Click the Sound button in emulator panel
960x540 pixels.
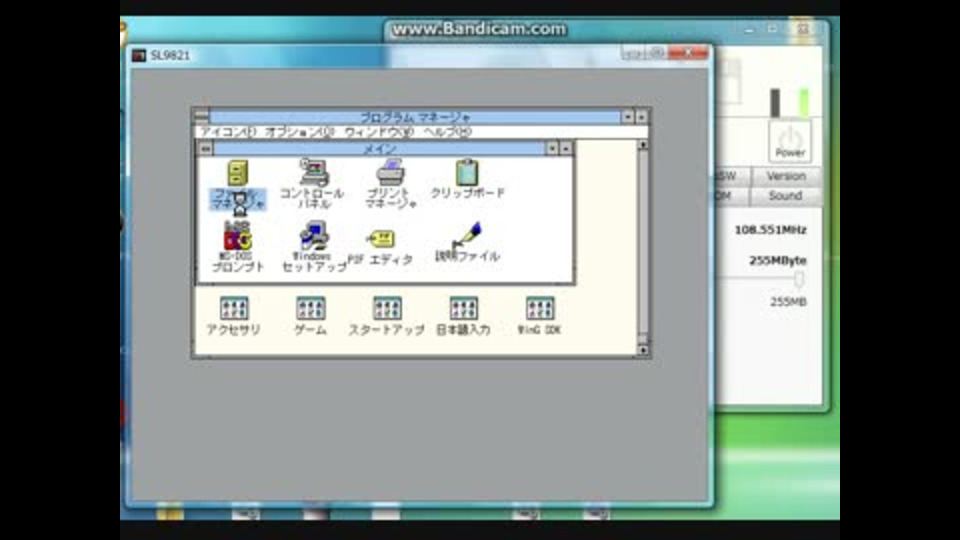click(x=786, y=196)
